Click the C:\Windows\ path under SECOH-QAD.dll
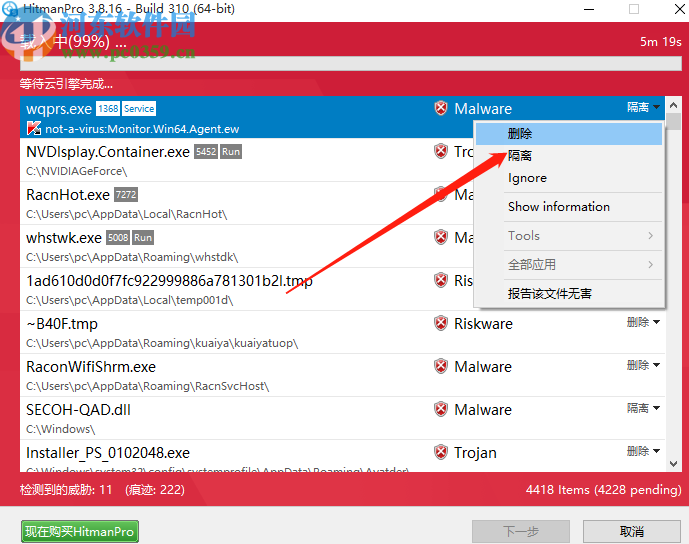Viewport: 689px width, 544px height. tap(61, 430)
